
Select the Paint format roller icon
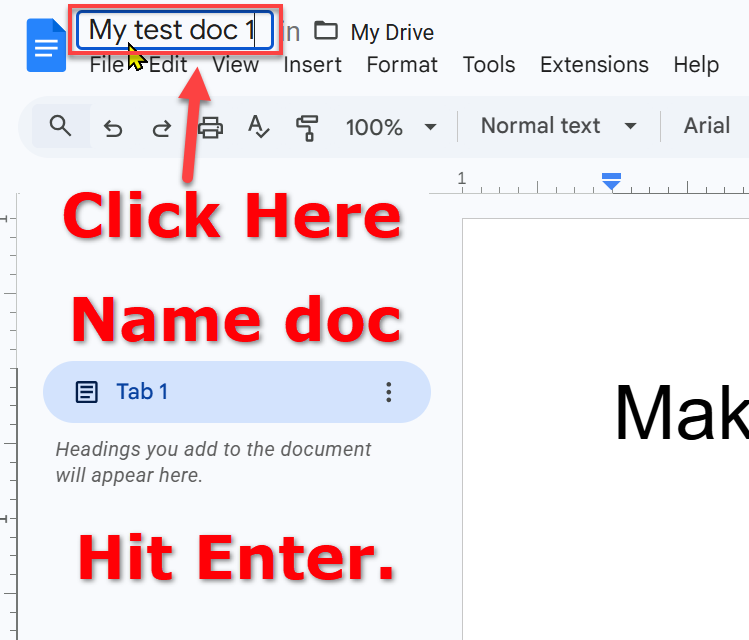pos(307,127)
